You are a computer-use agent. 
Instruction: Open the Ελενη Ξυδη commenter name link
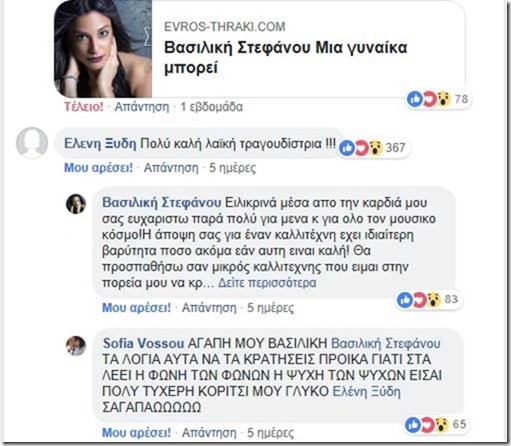tap(100, 144)
